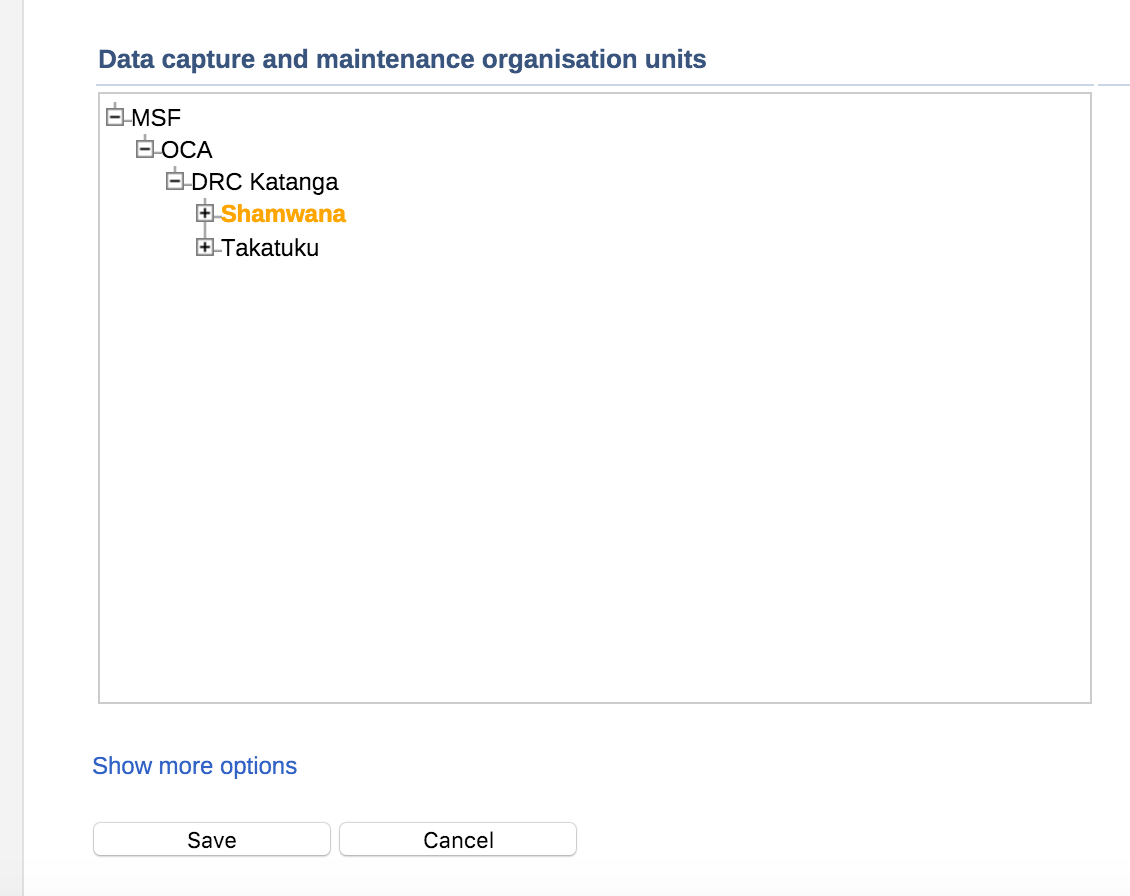Image resolution: width=1130 pixels, height=896 pixels.
Task: Expand the Shamwana node with plus icon
Action: coord(205,213)
